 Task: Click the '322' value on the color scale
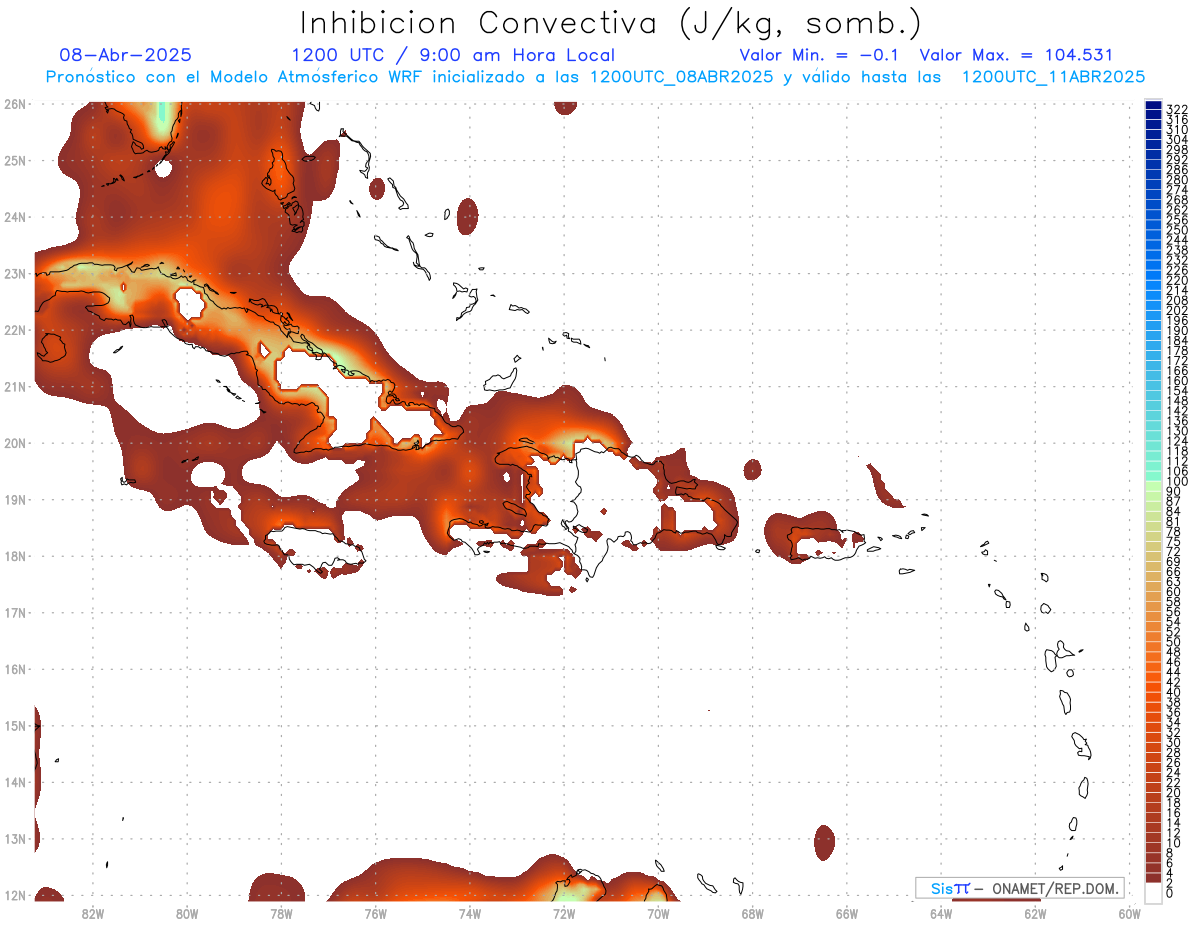1177,109
